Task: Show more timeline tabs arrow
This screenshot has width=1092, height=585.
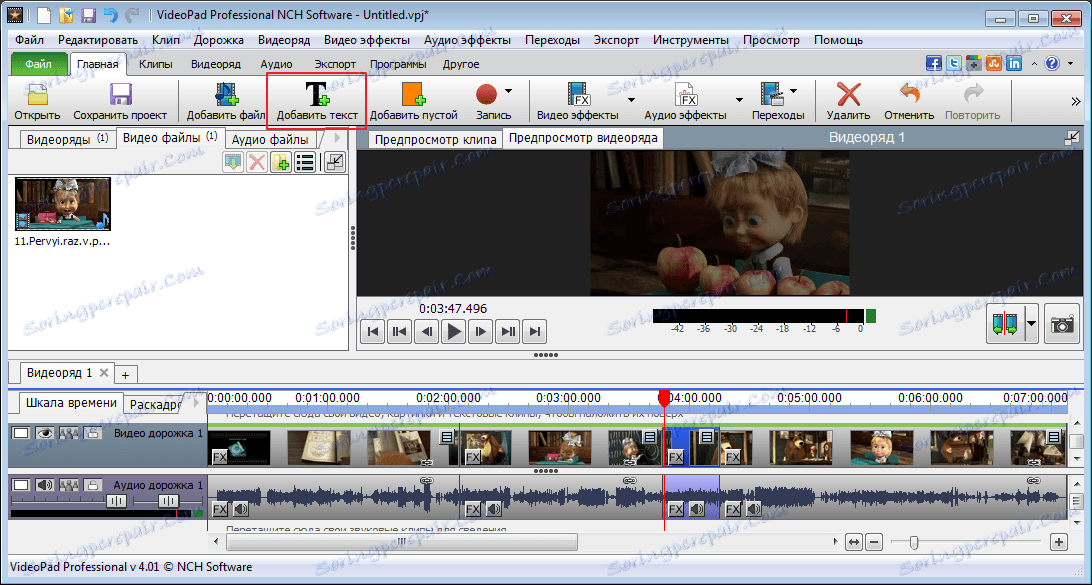Action: (196, 403)
